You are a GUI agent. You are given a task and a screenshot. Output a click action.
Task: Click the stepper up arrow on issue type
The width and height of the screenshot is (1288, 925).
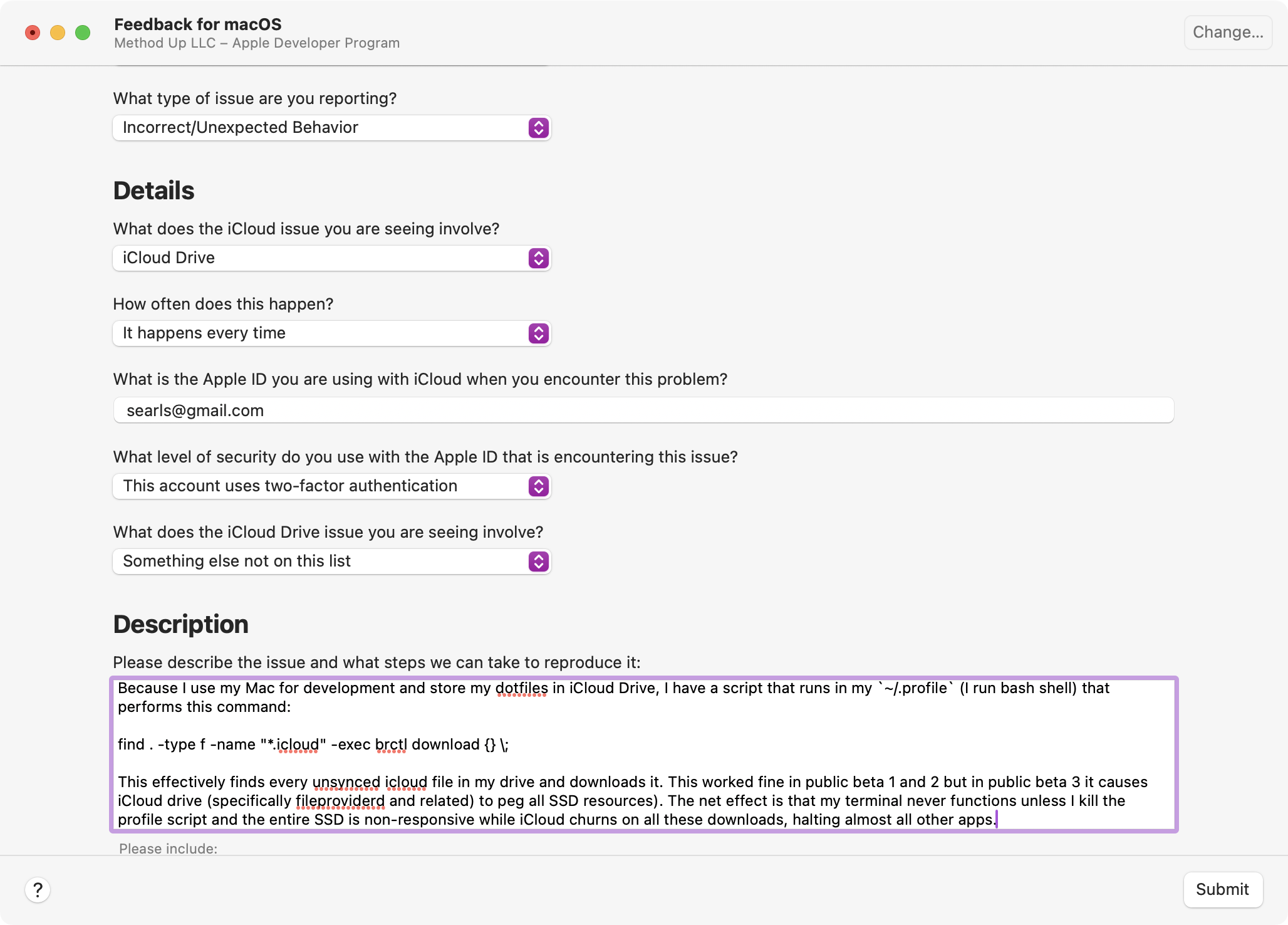(x=538, y=123)
